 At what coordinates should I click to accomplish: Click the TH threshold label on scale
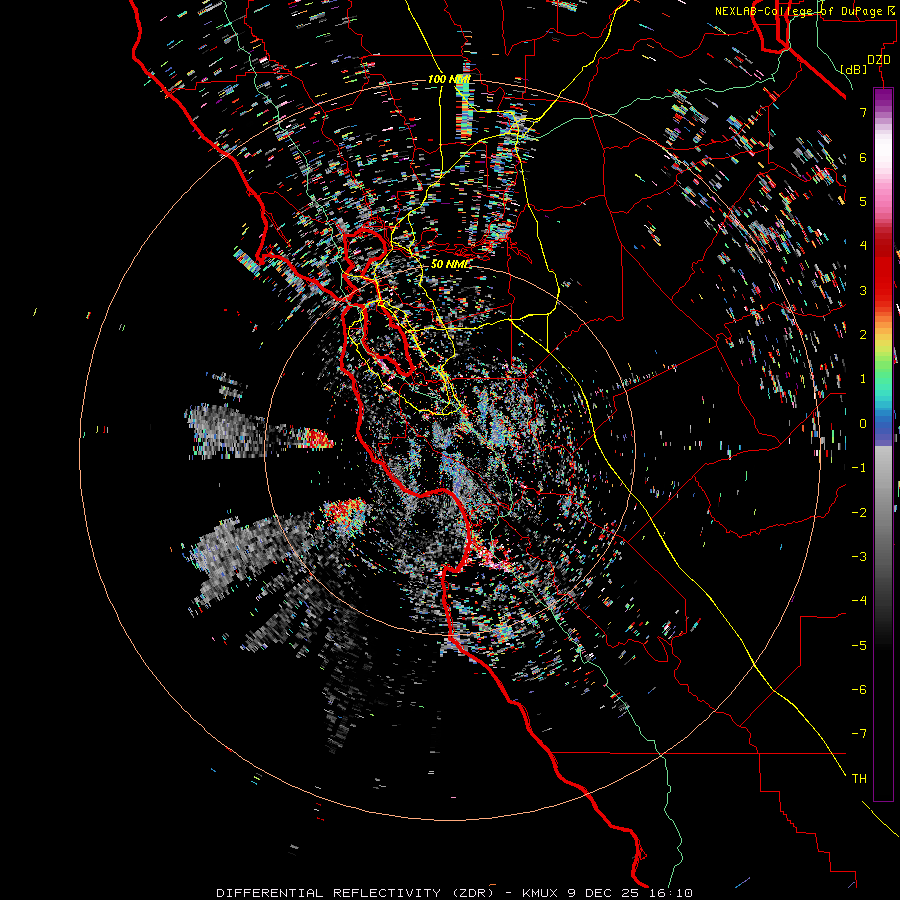(x=859, y=778)
